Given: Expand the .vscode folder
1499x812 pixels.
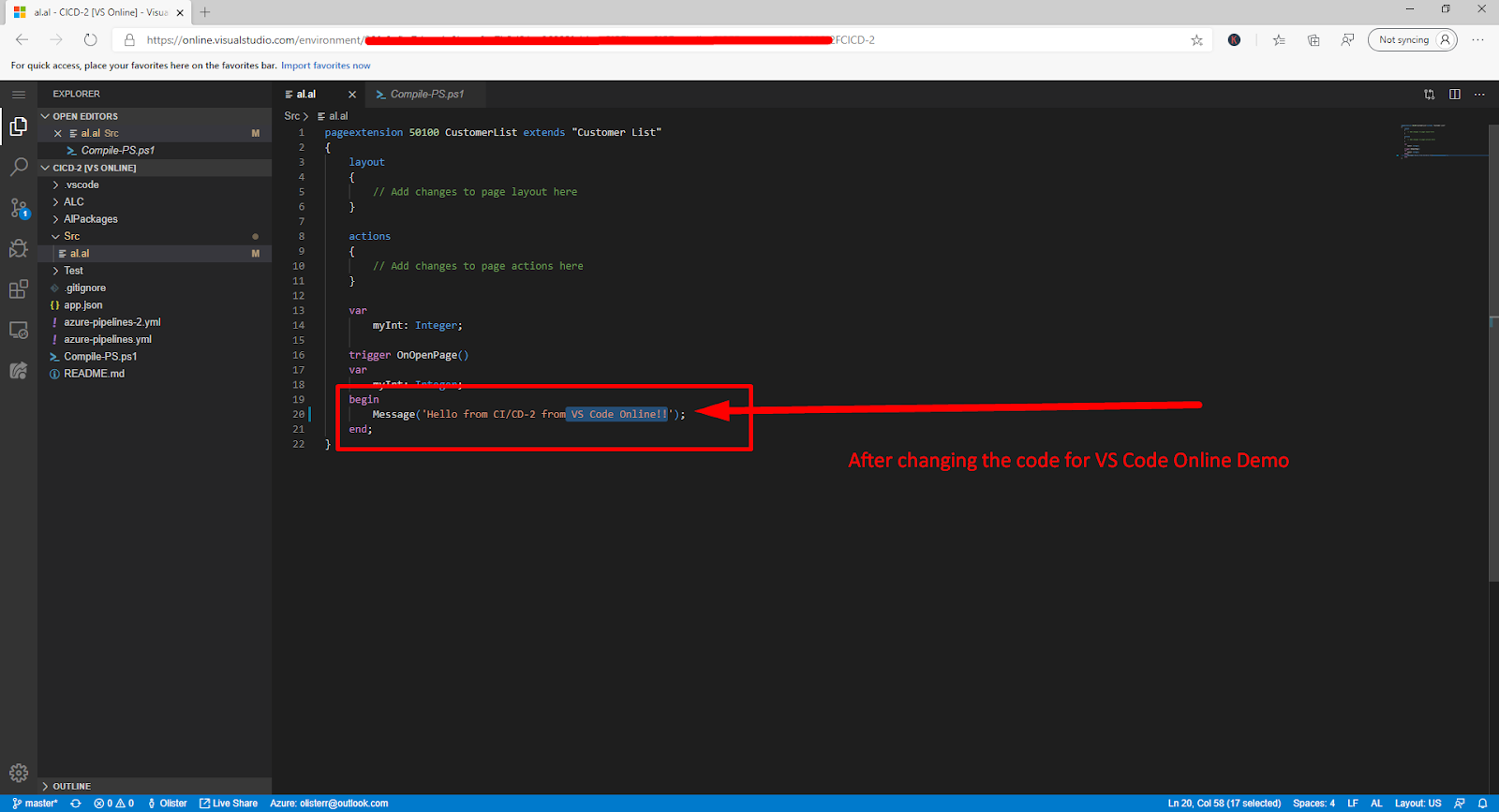Looking at the screenshot, I should (155, 185).
